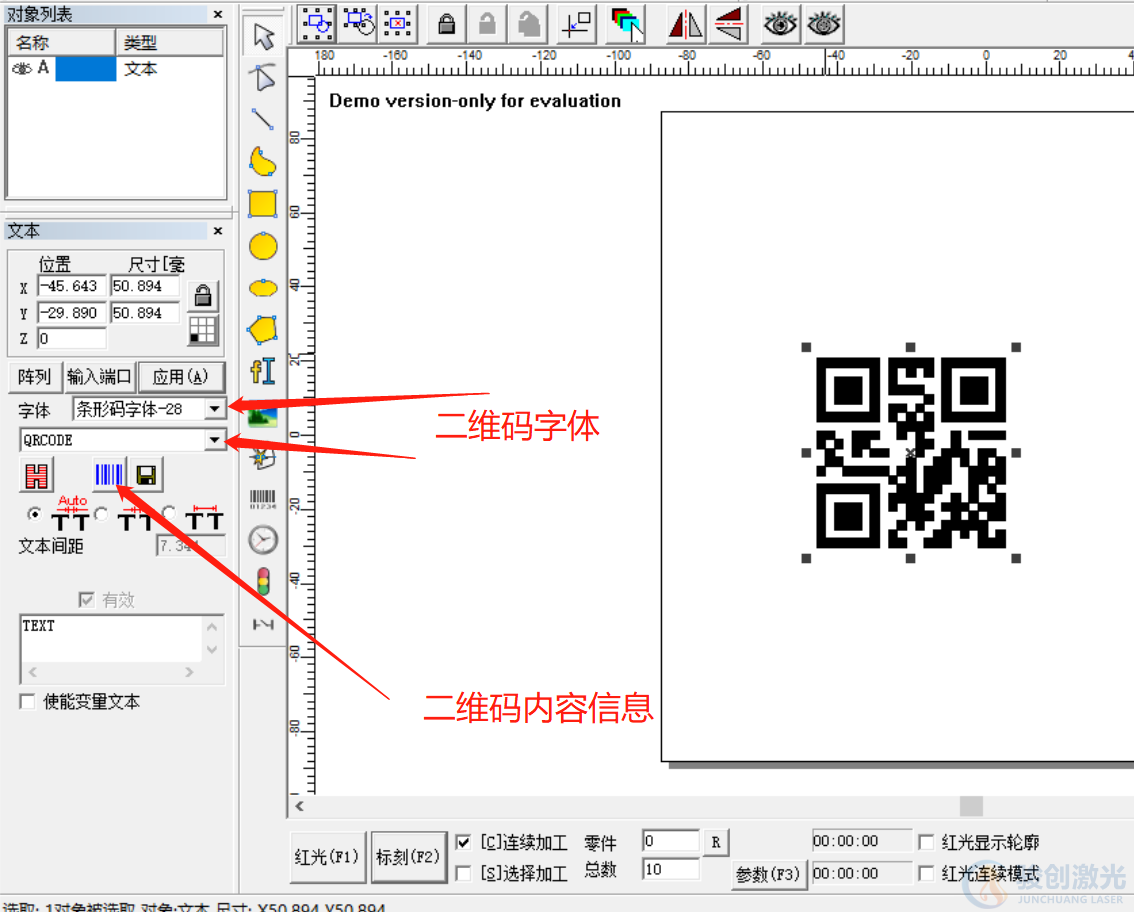Select the rectangle tool
The width and height of the screenshot is (1134, 912).
[263, 204]
